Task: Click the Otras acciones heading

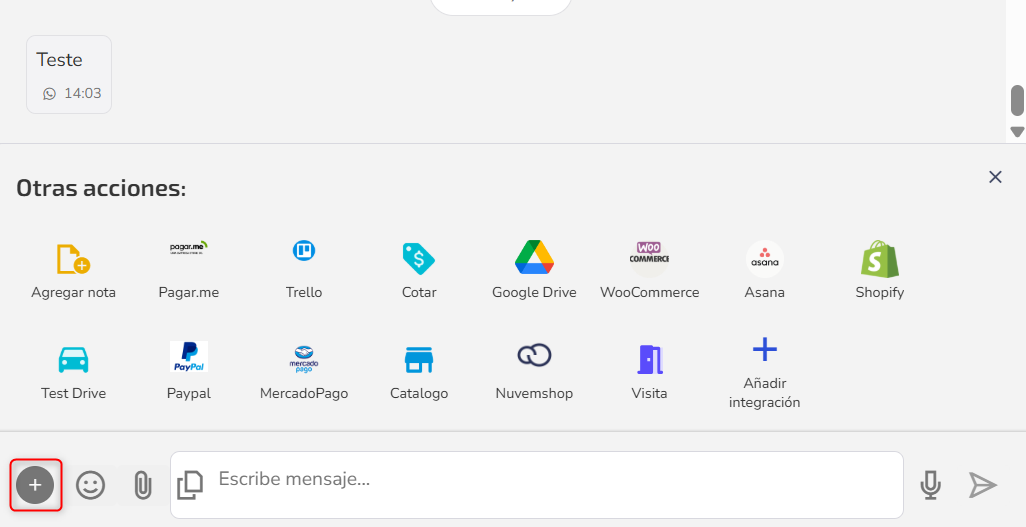Action: coord(101,188)
